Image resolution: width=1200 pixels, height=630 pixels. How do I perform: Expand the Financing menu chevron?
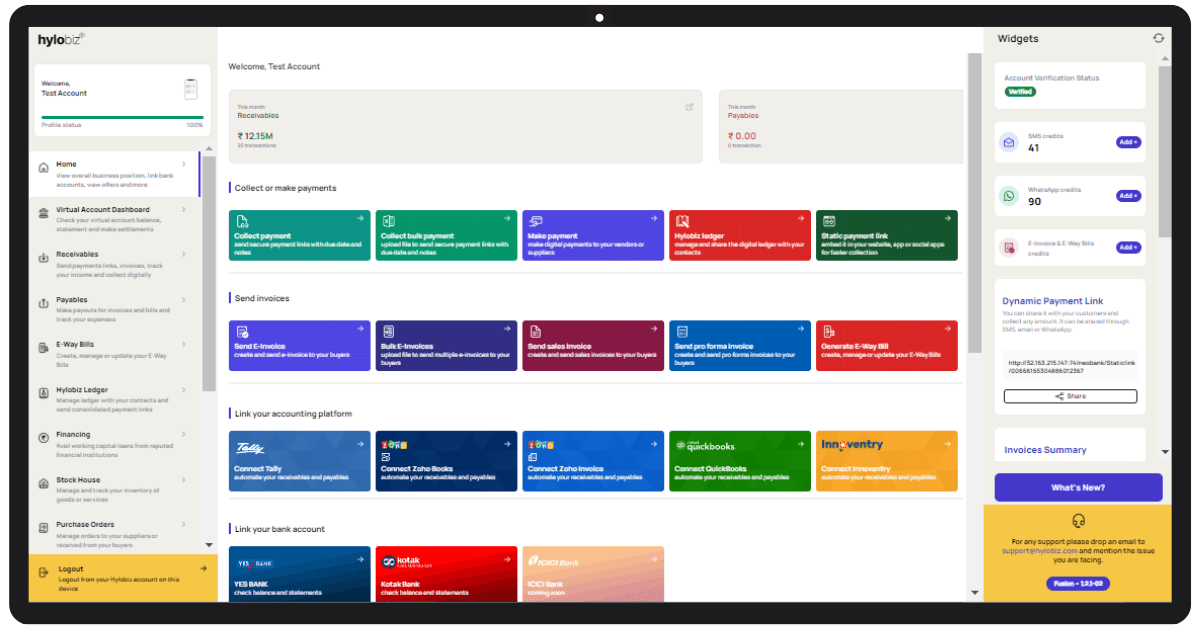[183, 434]
